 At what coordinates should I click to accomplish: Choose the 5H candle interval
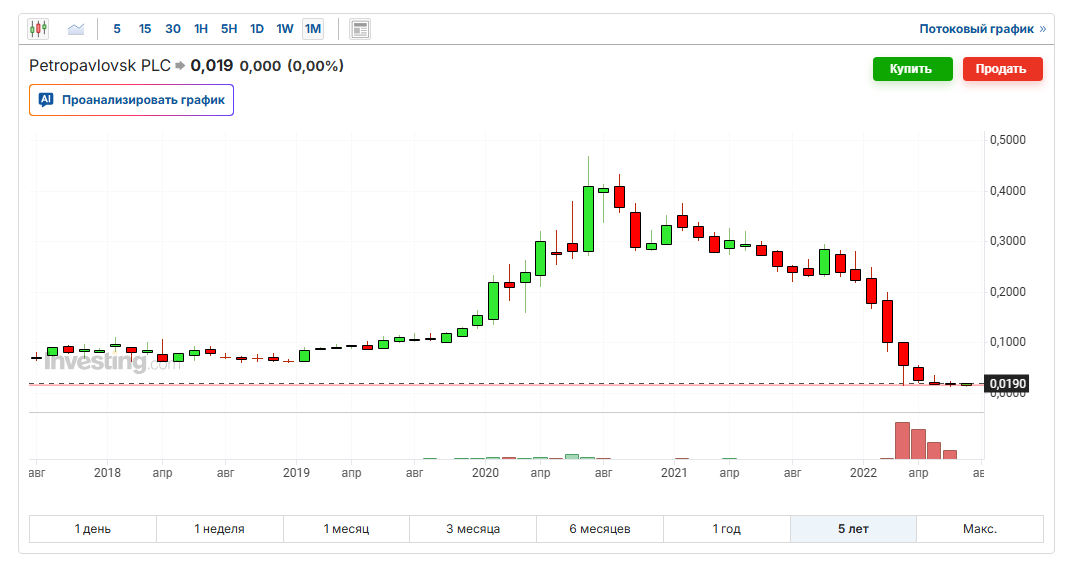(229, 29)
